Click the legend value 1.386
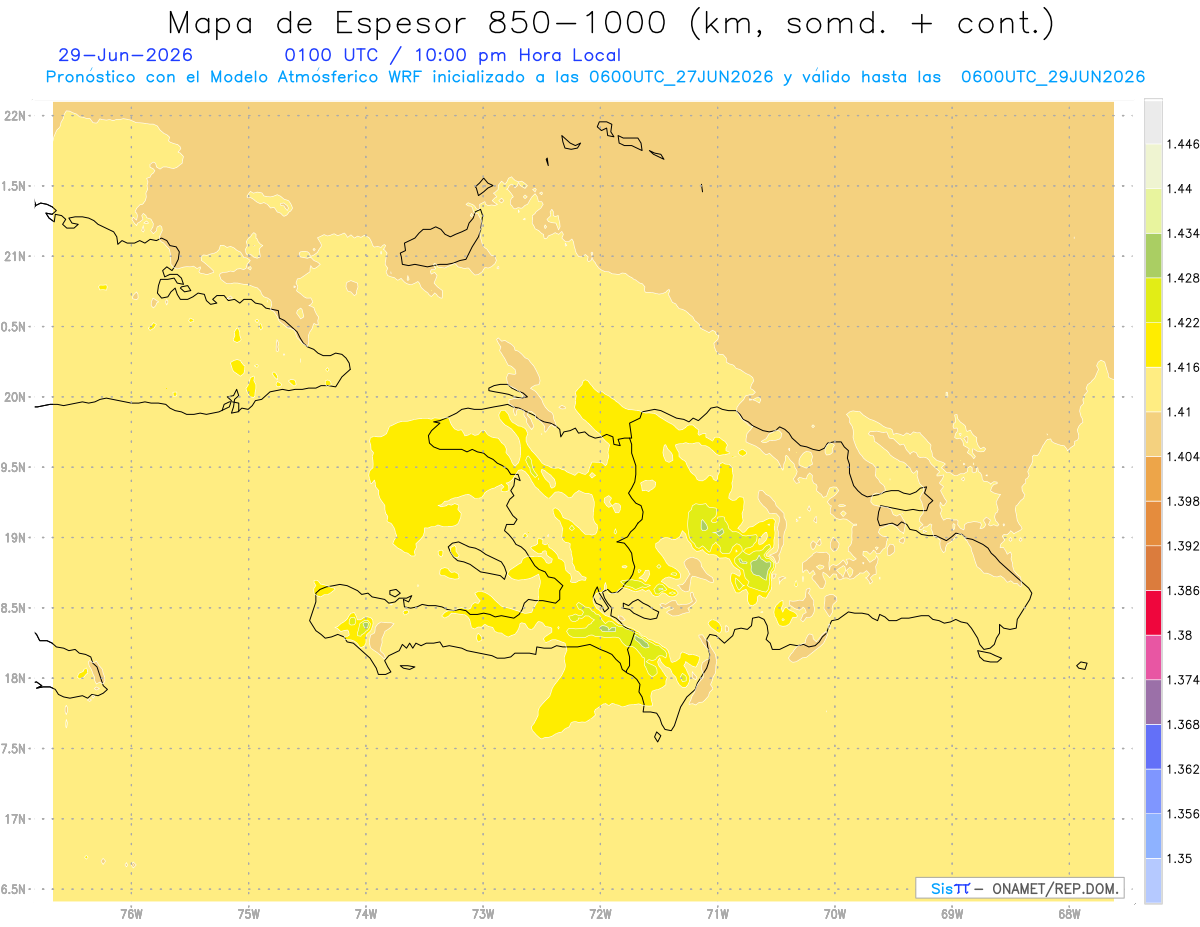This screenshot has width=1200, height=927. tap(1184, 590)
